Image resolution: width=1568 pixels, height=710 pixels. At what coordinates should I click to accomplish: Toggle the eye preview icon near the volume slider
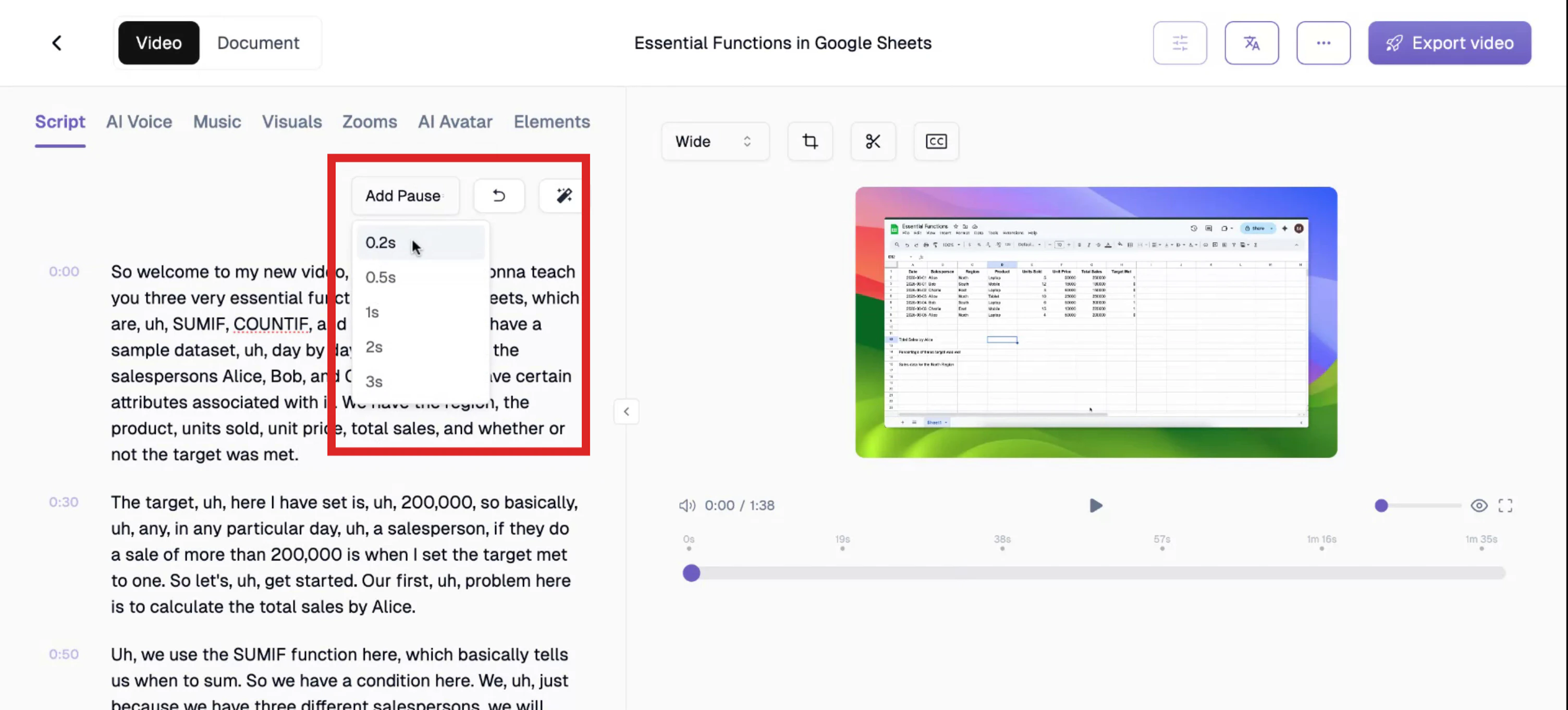pos(1479,505)
